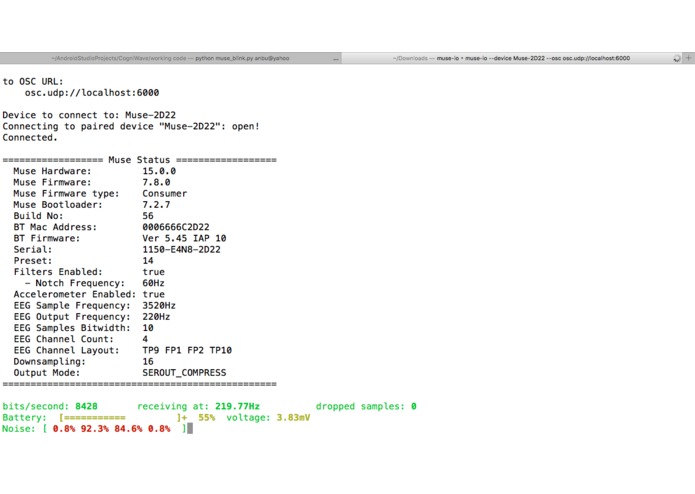Click the Serial value 1150-E4N8-2D22
The width and height of the screenshot is (695, 494).
181,249
